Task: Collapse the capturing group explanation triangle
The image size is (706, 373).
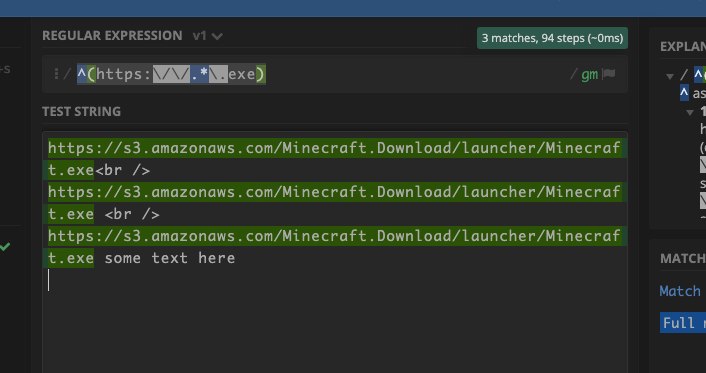Action: pos(690,112)
